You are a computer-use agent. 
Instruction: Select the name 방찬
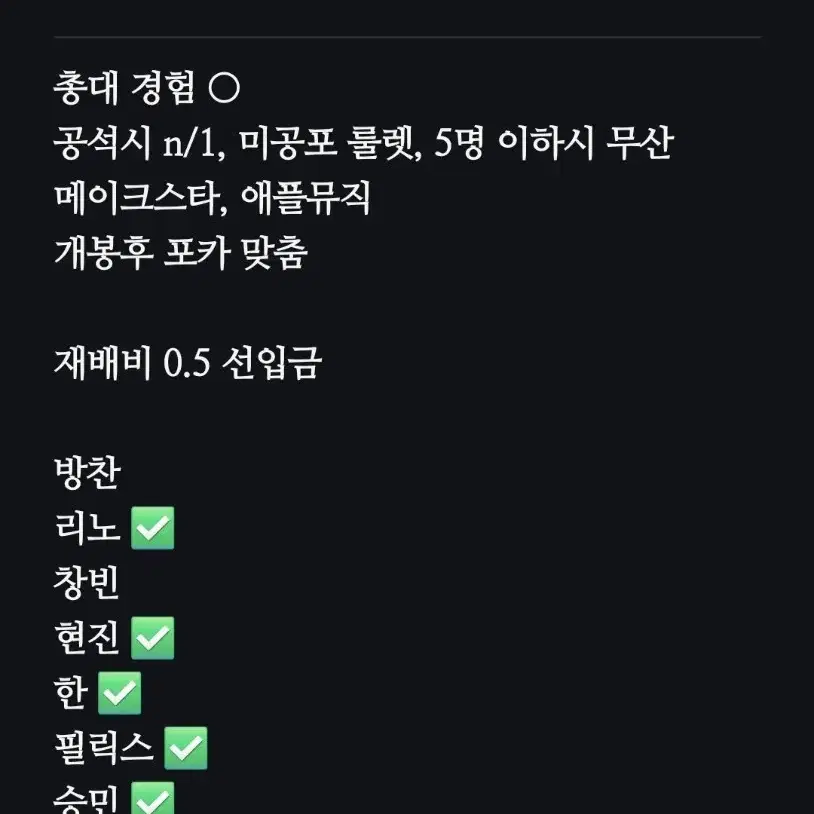pyautogui.click(x=87, y=473)
